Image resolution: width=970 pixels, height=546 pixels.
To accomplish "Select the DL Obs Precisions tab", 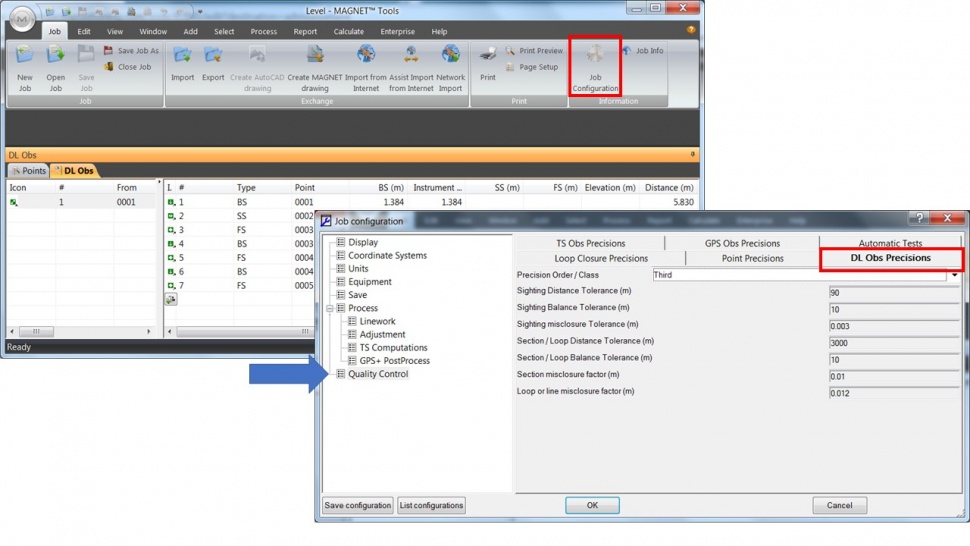I will [890, 258].
